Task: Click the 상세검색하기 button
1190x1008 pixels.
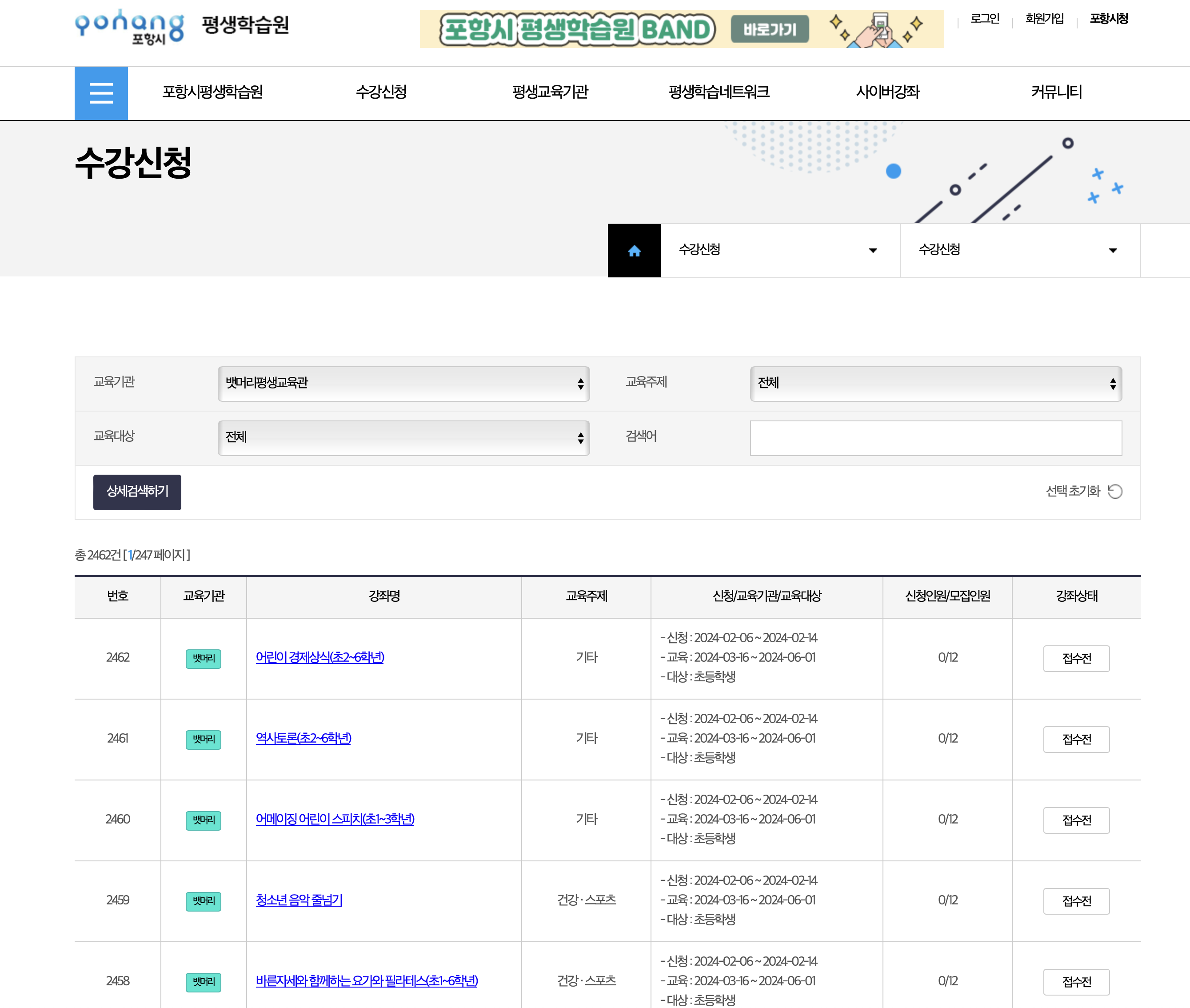Action: (x=137, y=492)
